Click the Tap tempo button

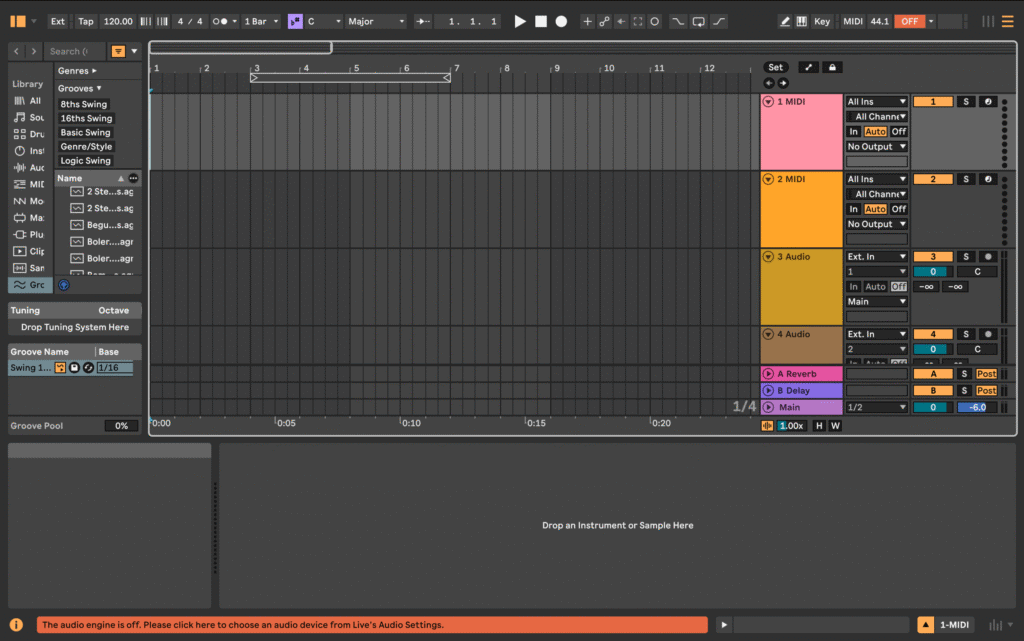click(86, 22)
